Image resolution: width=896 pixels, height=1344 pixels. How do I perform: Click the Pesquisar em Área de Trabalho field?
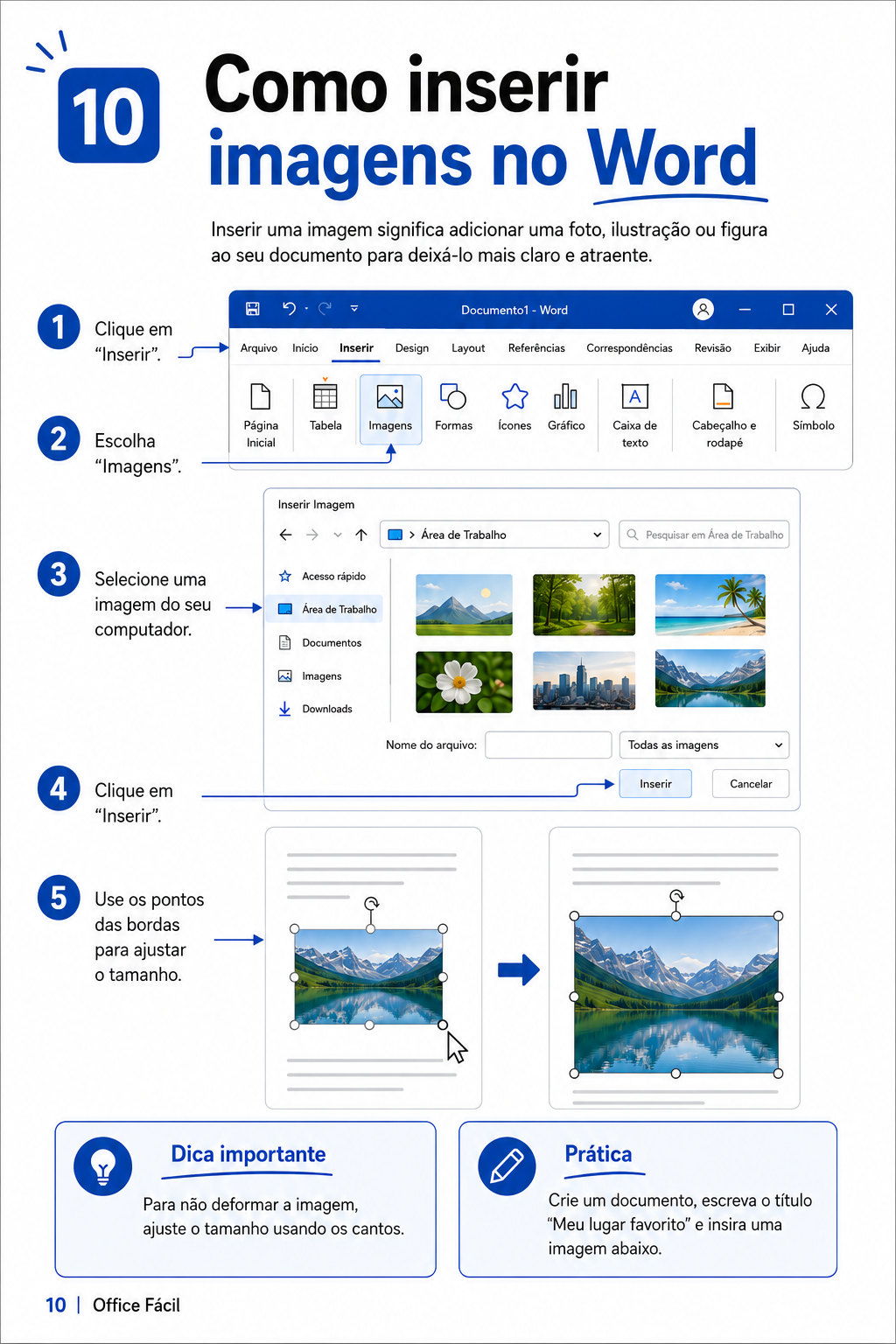[x=704, y=535]
